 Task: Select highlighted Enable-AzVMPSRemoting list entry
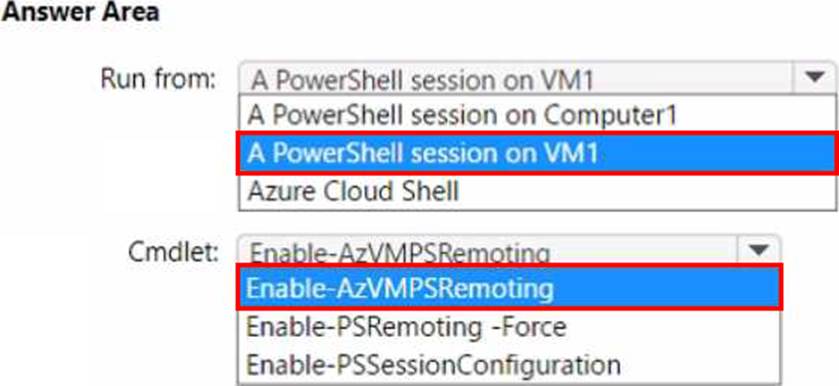(509, 288)
